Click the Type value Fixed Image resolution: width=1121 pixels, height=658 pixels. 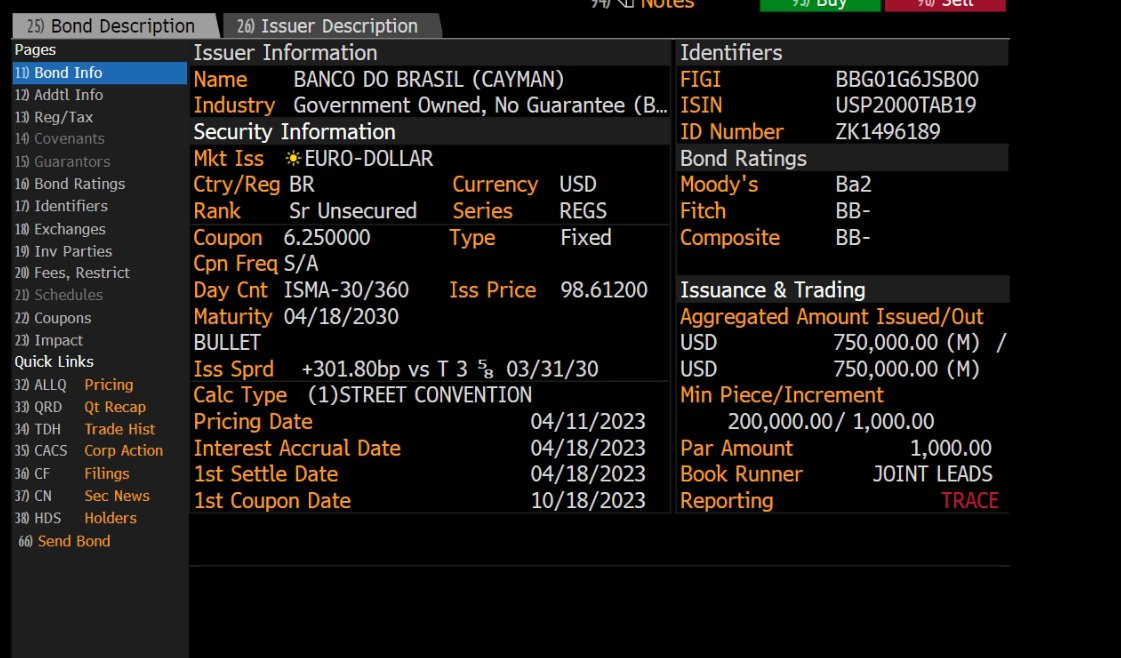(586, 237)
